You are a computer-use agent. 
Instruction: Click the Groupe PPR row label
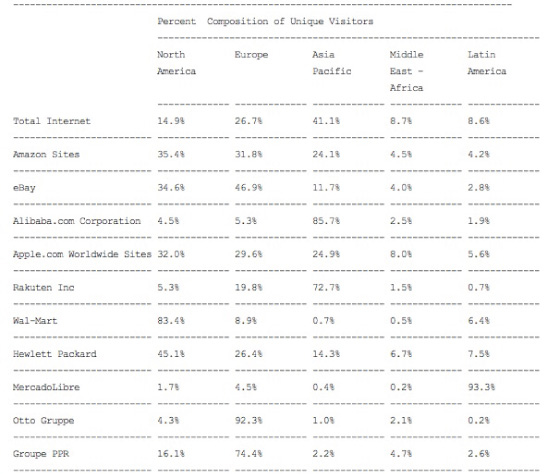(41, 454)
